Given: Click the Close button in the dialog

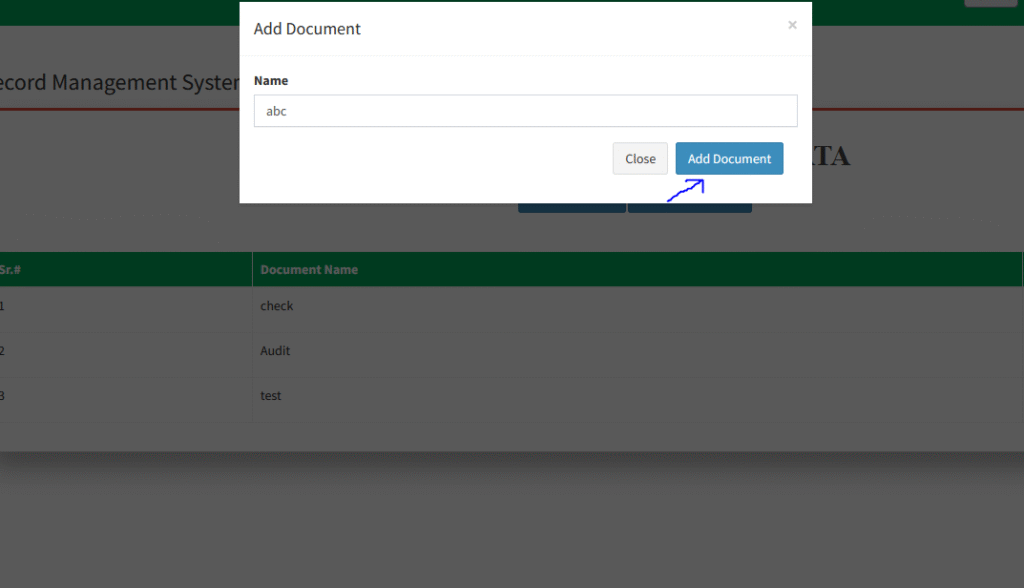Looking at the screenshot, I should point(640,159).
